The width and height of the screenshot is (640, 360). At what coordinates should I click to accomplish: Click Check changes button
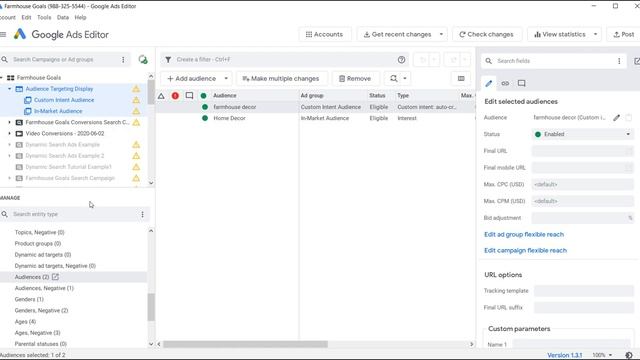pyautogui.click(x=487, y=34)
